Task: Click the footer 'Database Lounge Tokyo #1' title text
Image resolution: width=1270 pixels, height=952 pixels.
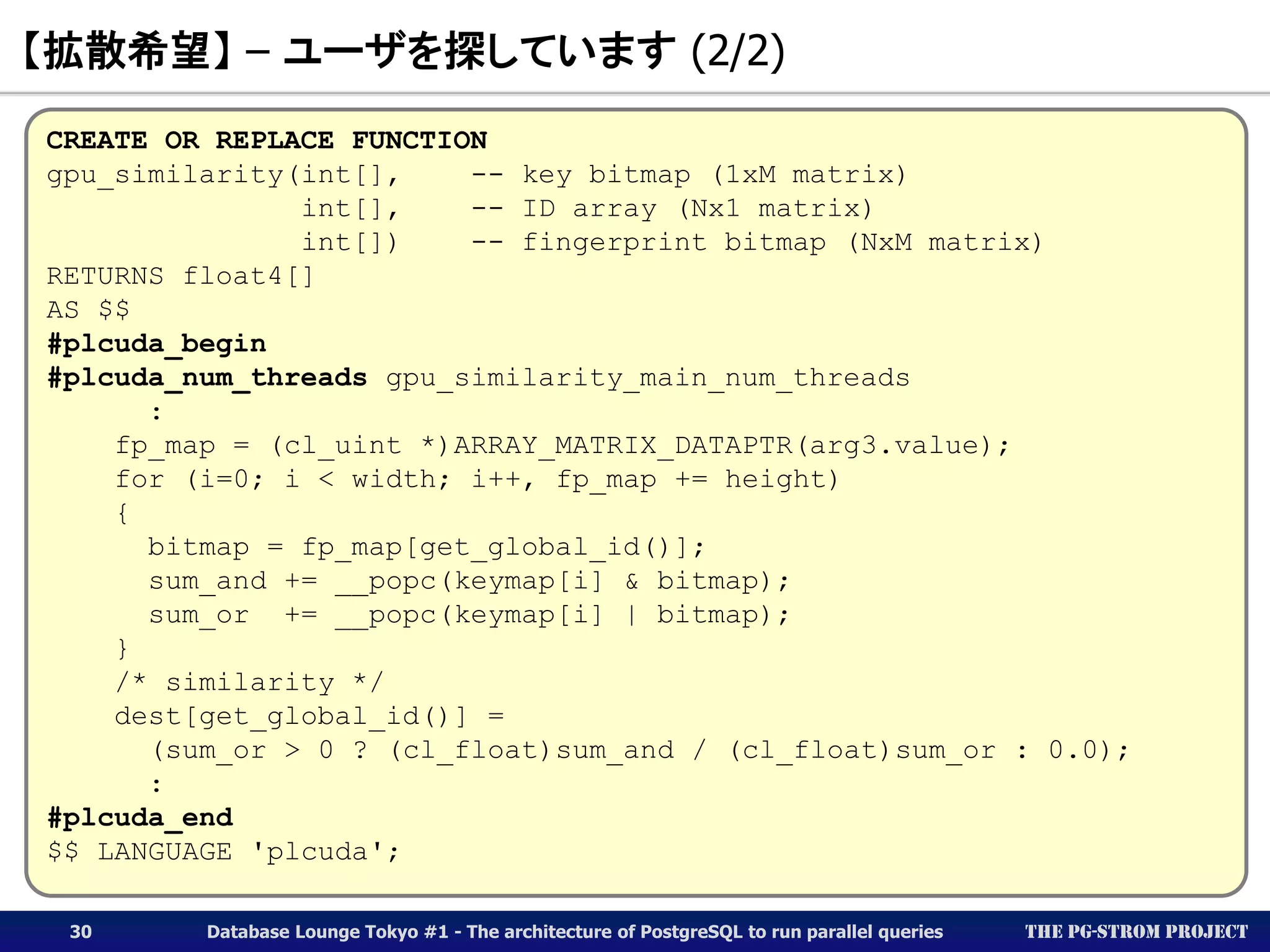Action: coord(575,932)
